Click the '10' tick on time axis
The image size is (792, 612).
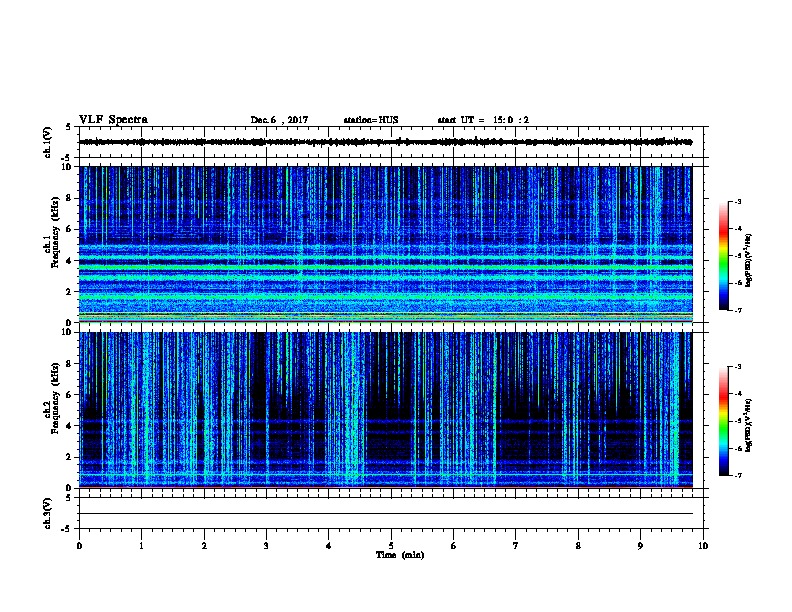click(703, 545)
